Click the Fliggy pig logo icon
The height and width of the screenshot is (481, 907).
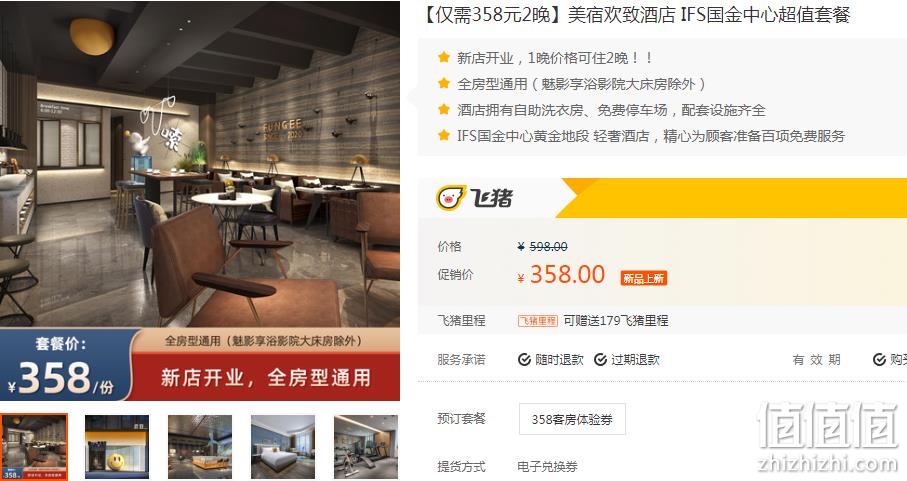451,198
